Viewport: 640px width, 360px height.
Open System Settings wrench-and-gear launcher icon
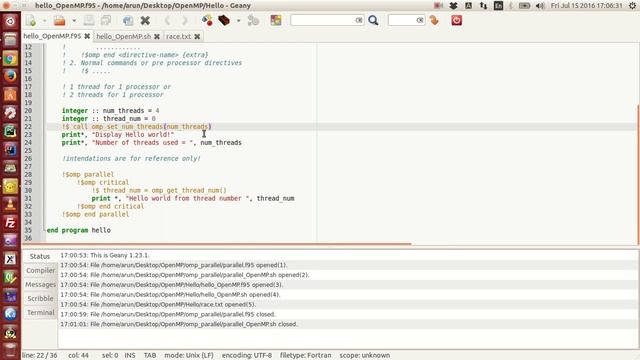point(10,113)
